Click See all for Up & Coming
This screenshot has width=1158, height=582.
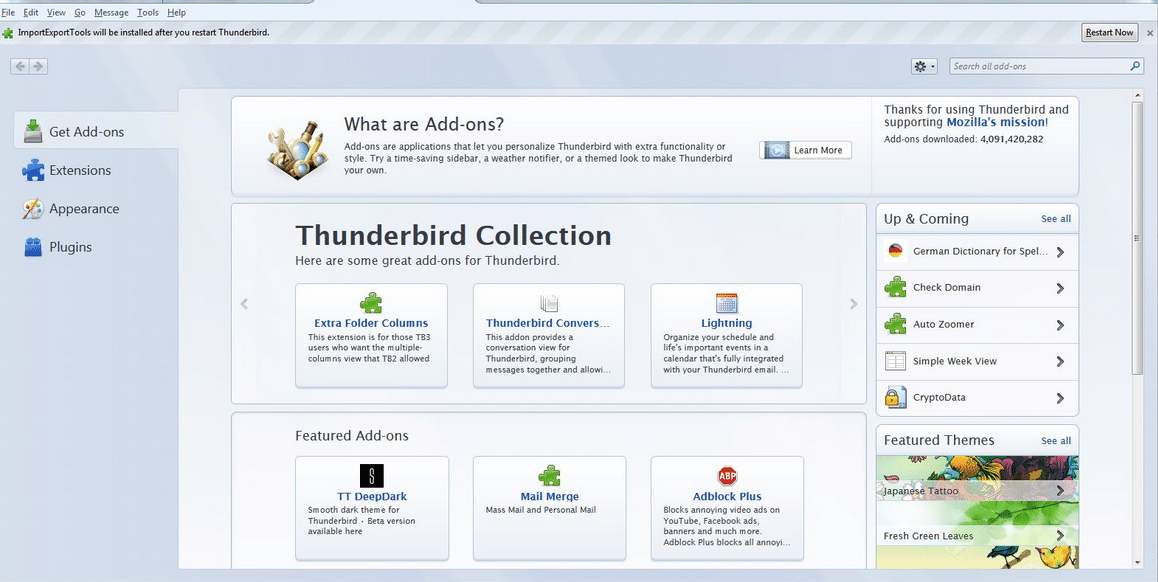pyautogui.click(x=1055, y=219)
